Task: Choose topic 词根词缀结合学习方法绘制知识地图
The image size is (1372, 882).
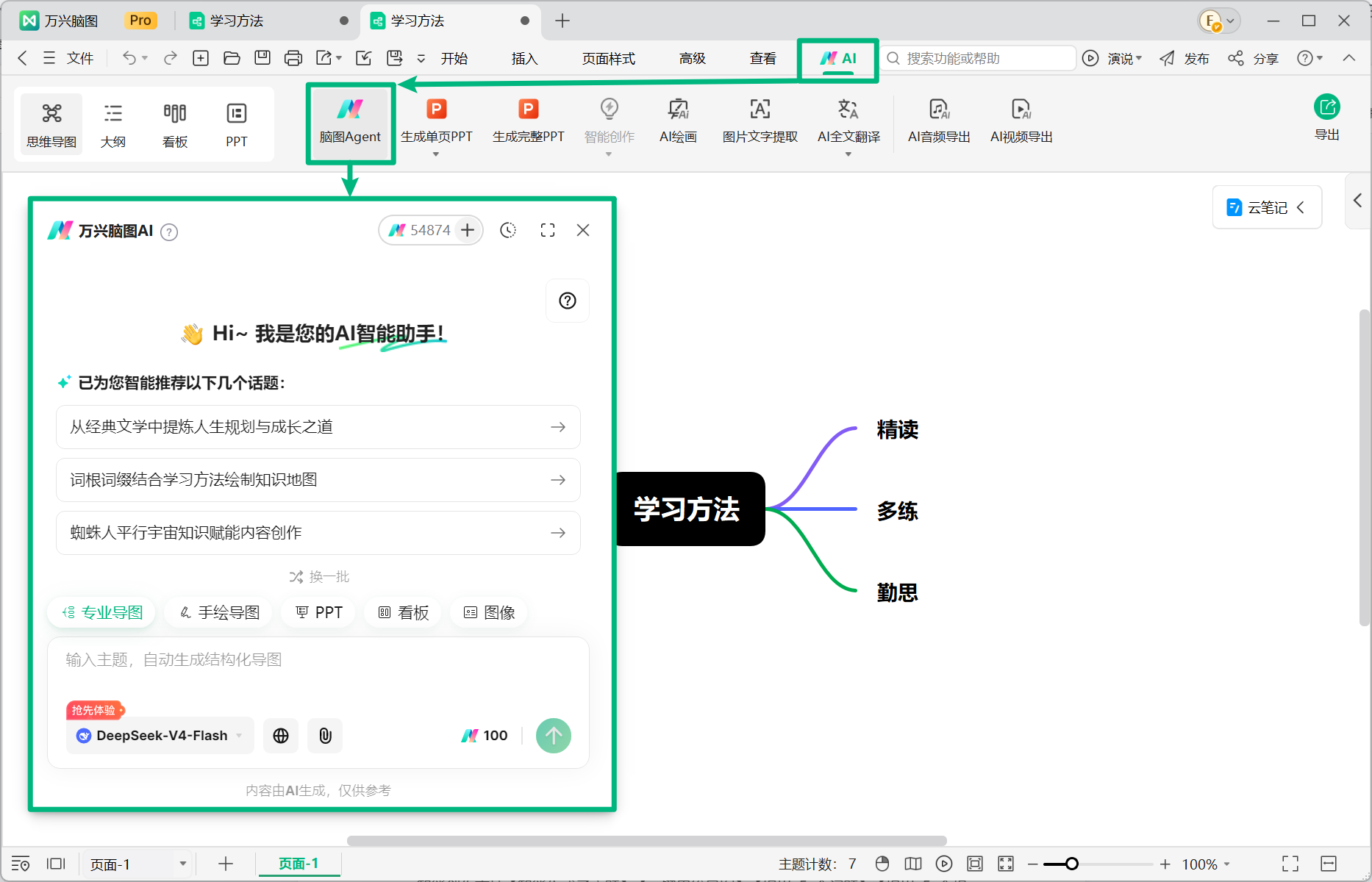Action: click(318, 480)
